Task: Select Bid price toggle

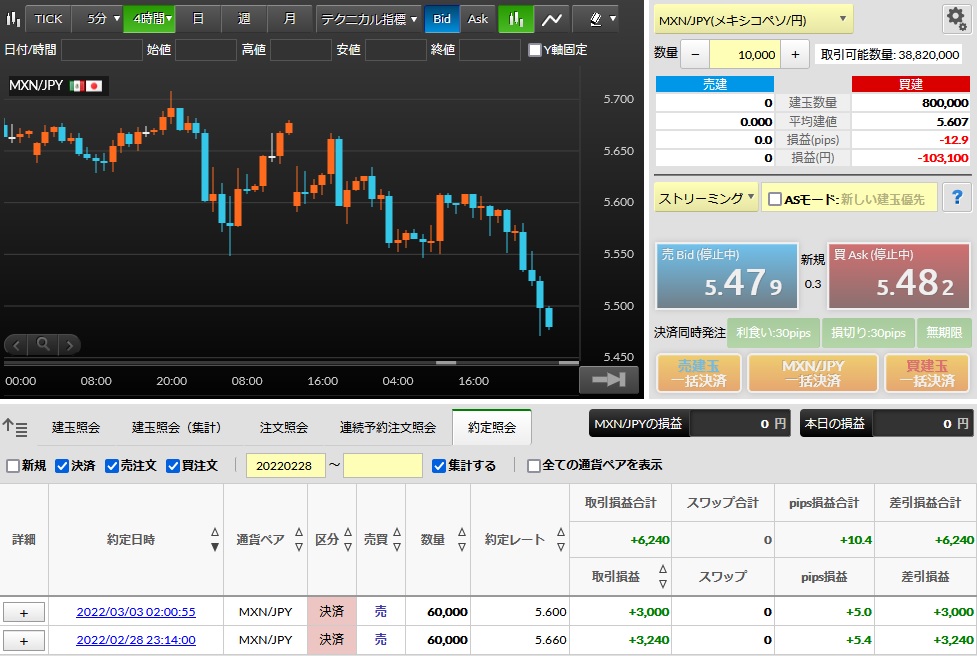Action: 442,19
